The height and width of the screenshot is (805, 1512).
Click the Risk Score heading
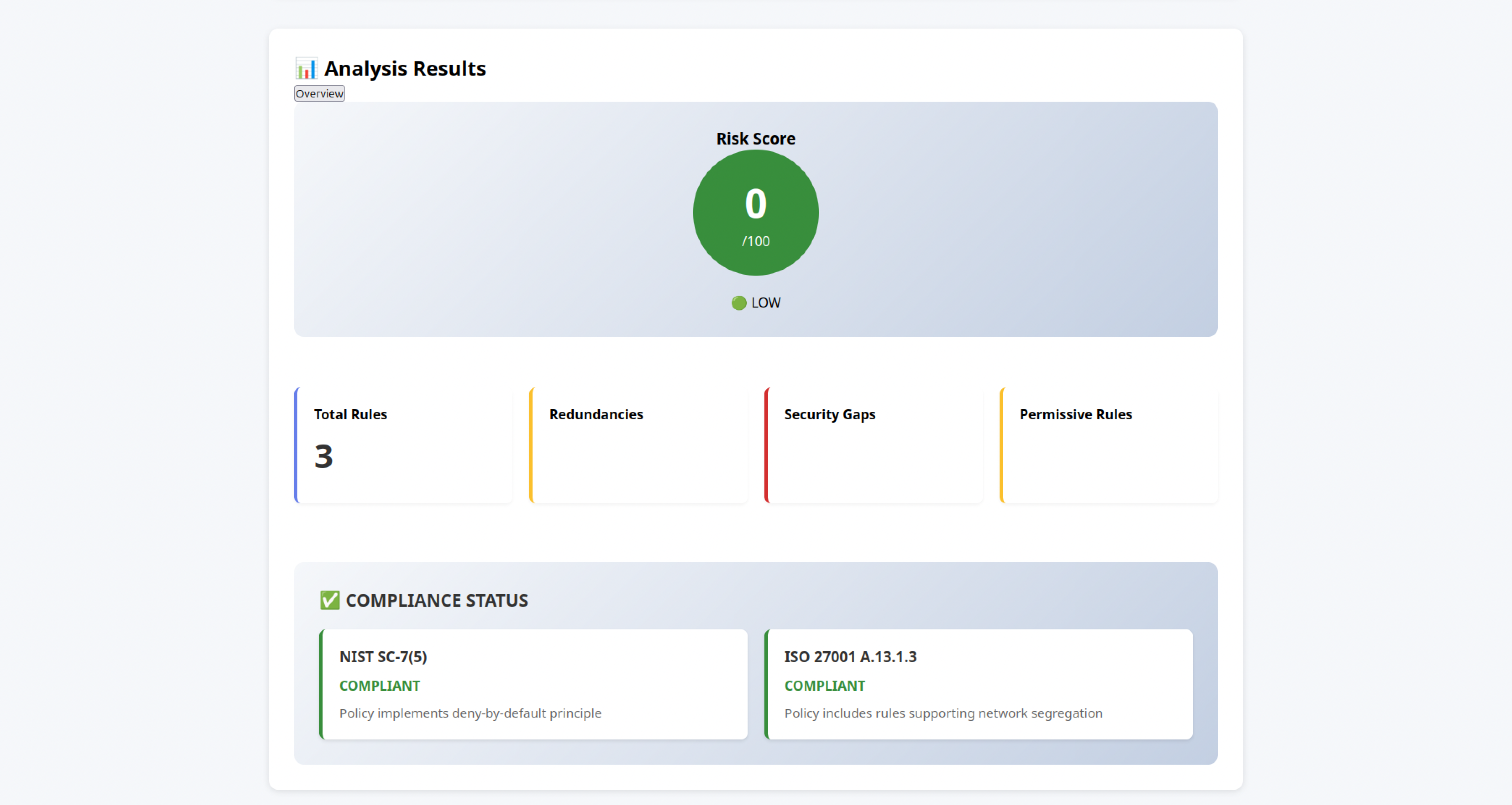click(x=756, y=139)
